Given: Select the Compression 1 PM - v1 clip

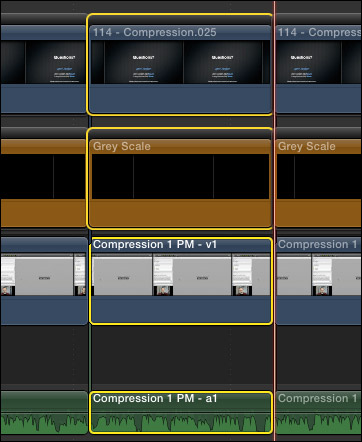Looking at the screenshot, I should pyautogui.click(x=181, y=281).
